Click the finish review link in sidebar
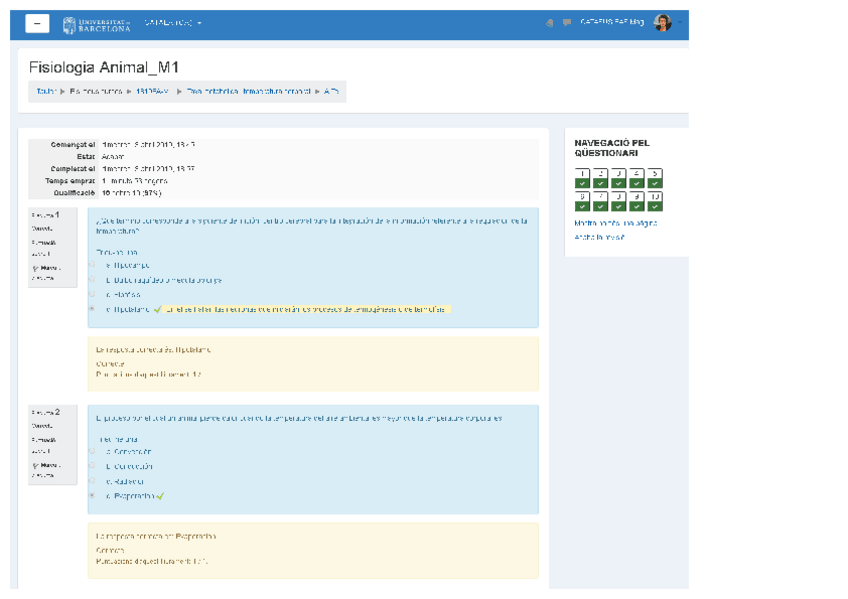848x599 pixels. click(599, 237)
